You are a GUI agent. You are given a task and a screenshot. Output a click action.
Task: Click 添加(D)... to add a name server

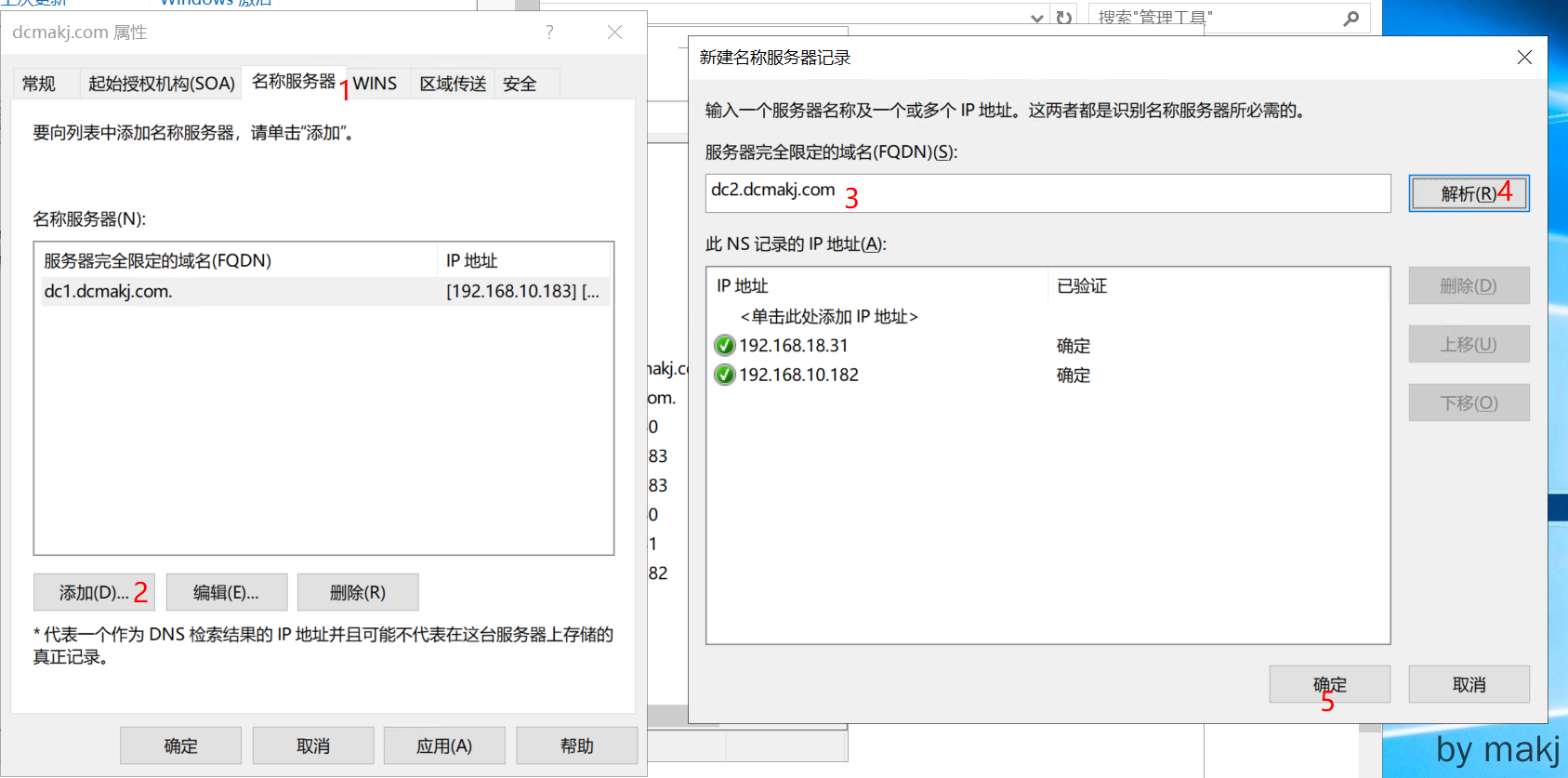(94, 592)
